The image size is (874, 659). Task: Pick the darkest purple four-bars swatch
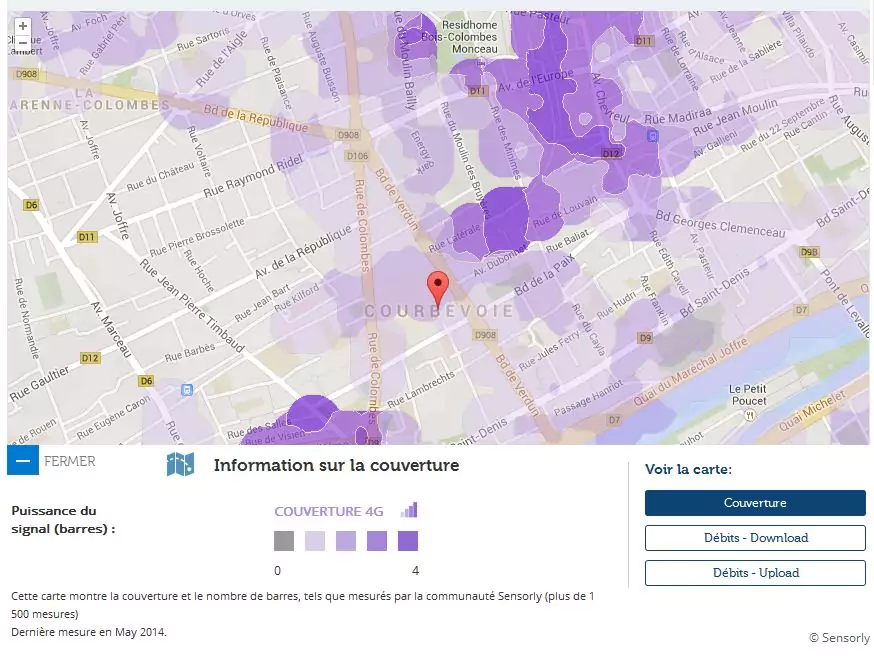pyautogui.click(x=408, y=541)
